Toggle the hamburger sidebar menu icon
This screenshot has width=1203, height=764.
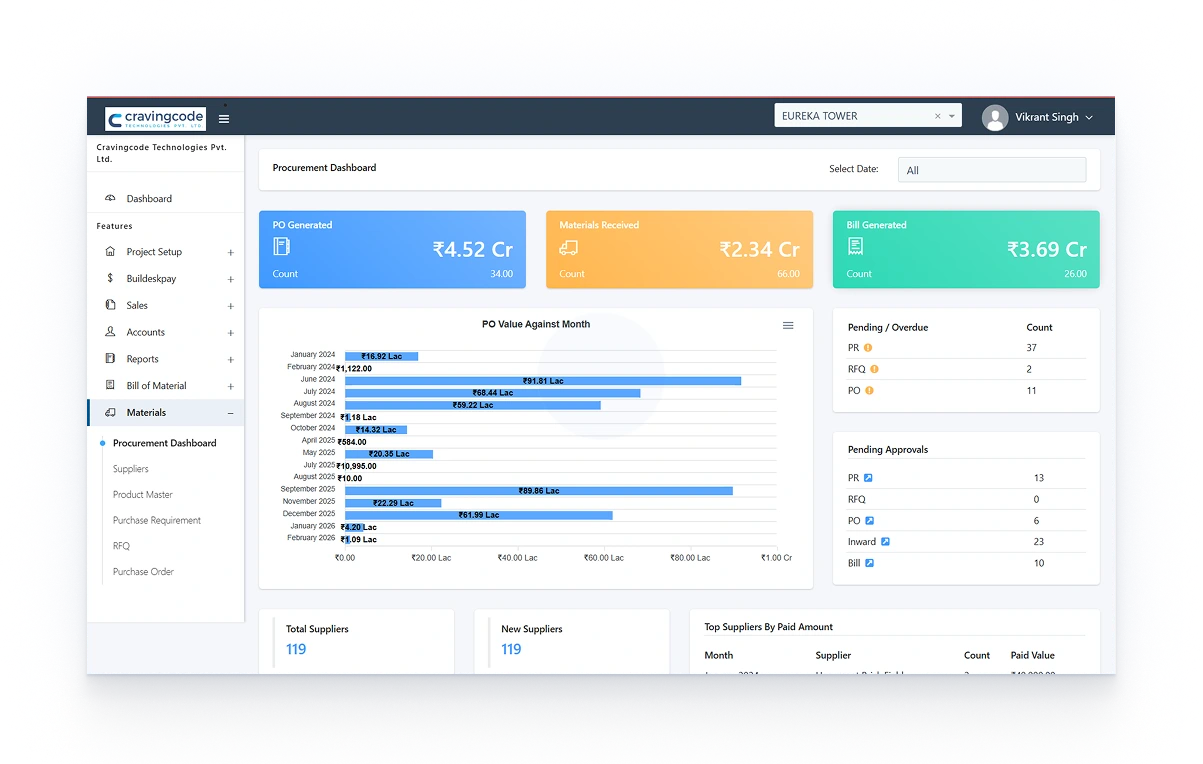(224, 118)
